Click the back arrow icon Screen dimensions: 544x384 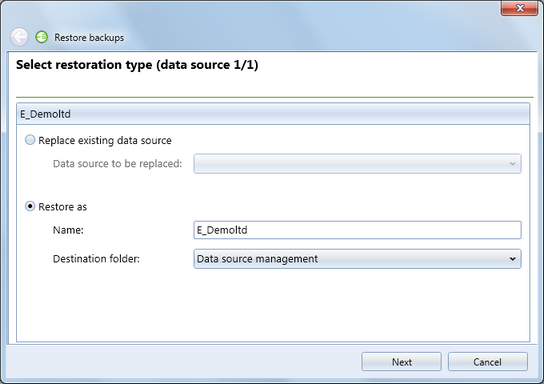19,37
